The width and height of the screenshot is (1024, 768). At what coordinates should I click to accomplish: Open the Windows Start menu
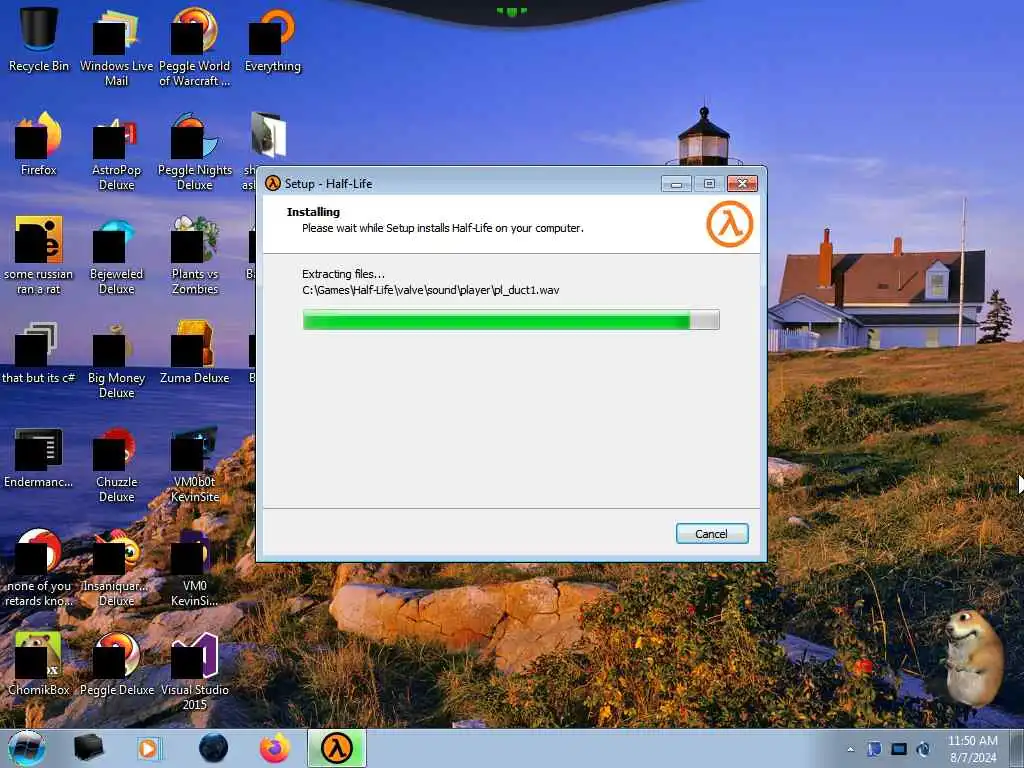point(27,748)
